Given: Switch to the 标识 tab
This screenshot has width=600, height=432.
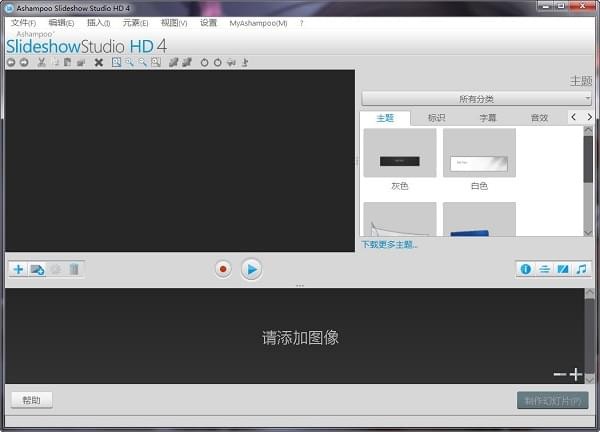Looking at the screenshot, I should (436, 118).
